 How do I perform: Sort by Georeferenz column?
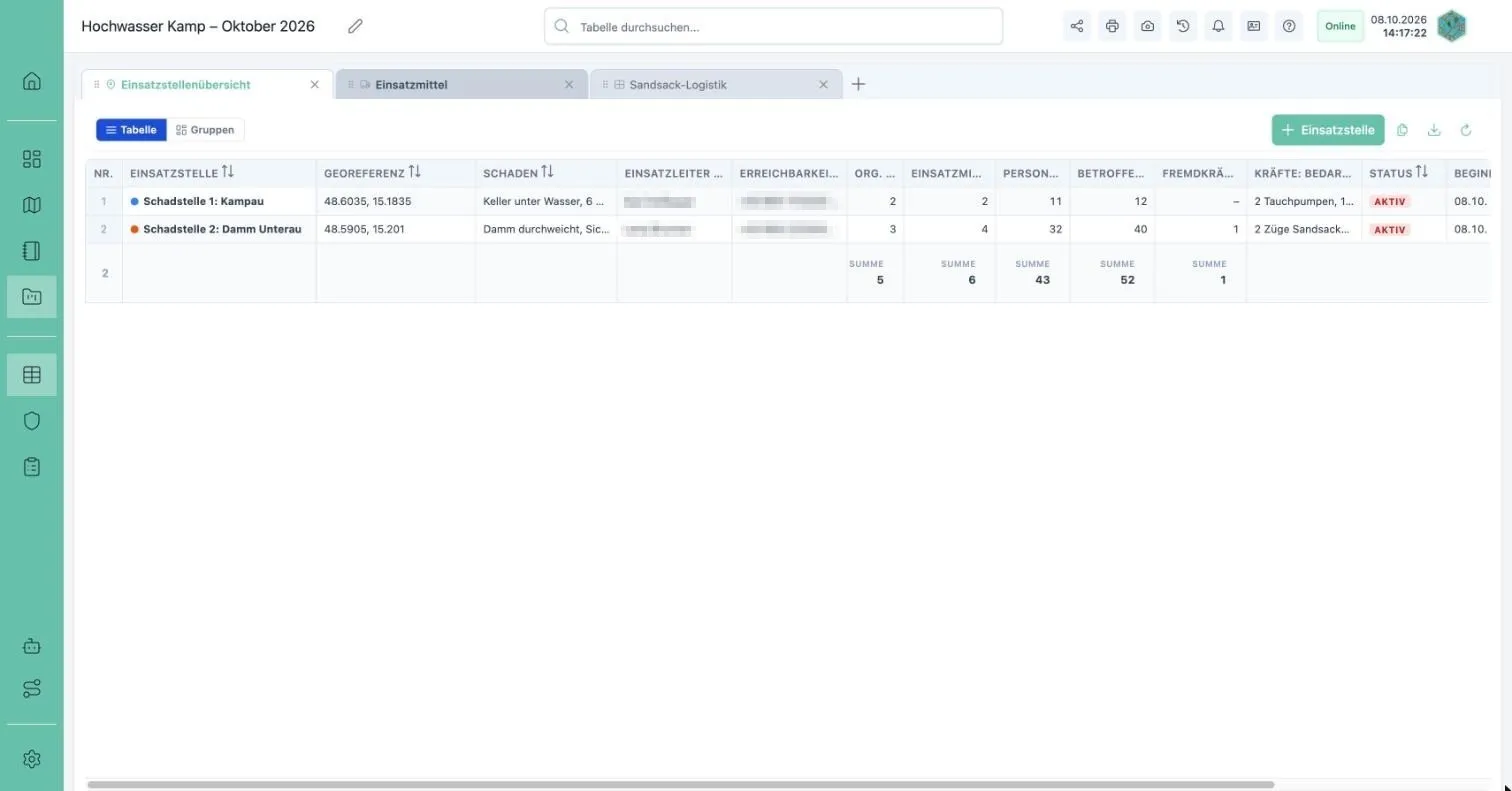(415, 173)
